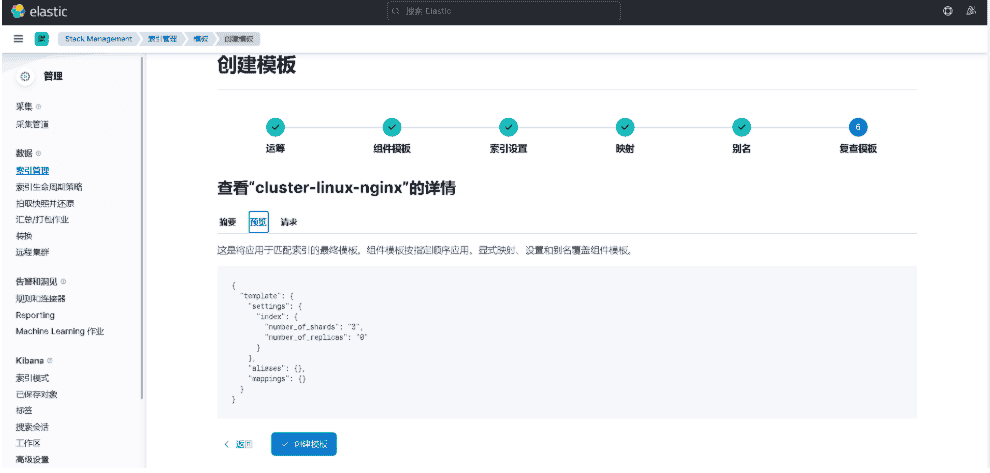Switch to the 预览 tab

click(x=259, y=222)
